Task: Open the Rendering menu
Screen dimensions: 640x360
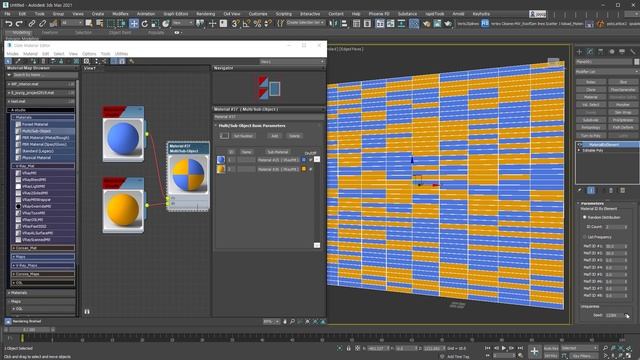Action: [x=205, y=13]
